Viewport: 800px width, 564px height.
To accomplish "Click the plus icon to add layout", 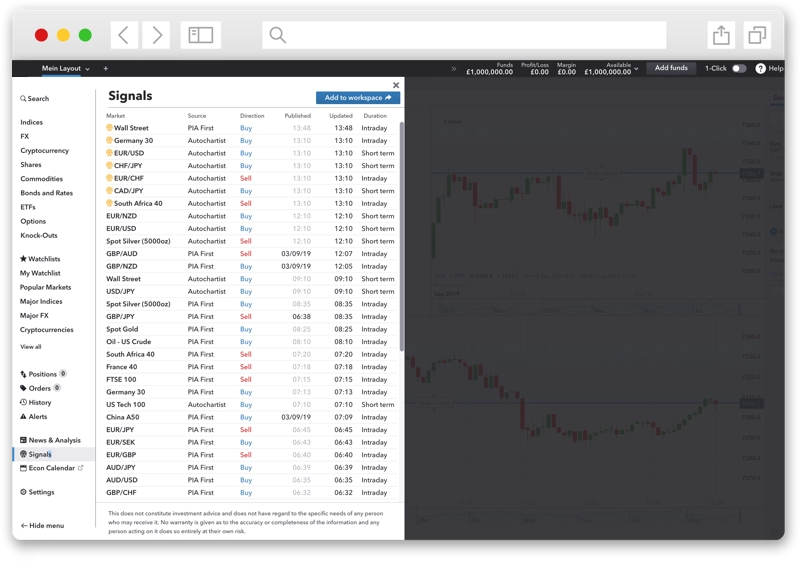I will pyautogui.click(x=106, y=68).
